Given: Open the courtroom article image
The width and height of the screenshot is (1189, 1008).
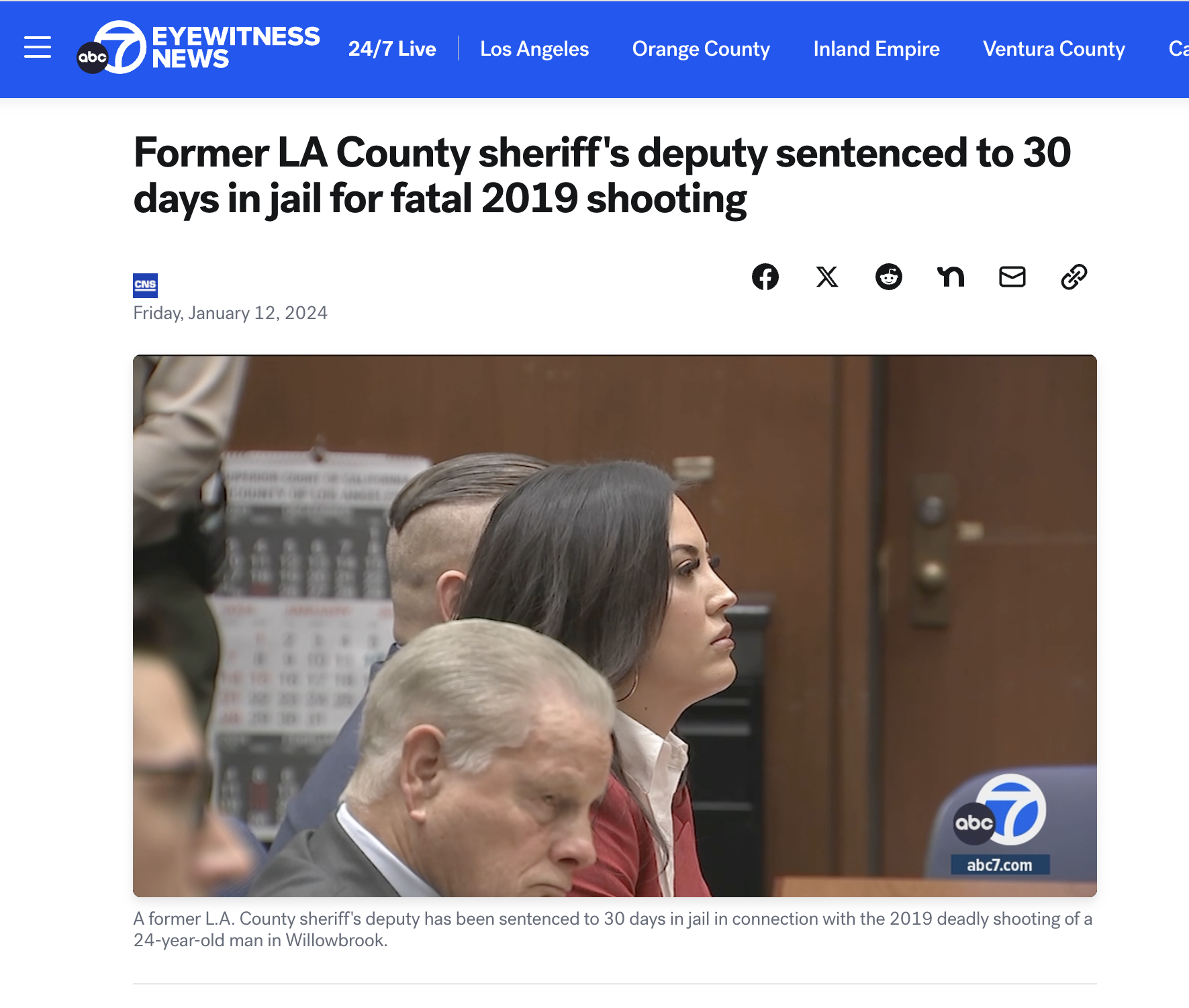Looking at the screenshot, I should (x=615, y=626).
